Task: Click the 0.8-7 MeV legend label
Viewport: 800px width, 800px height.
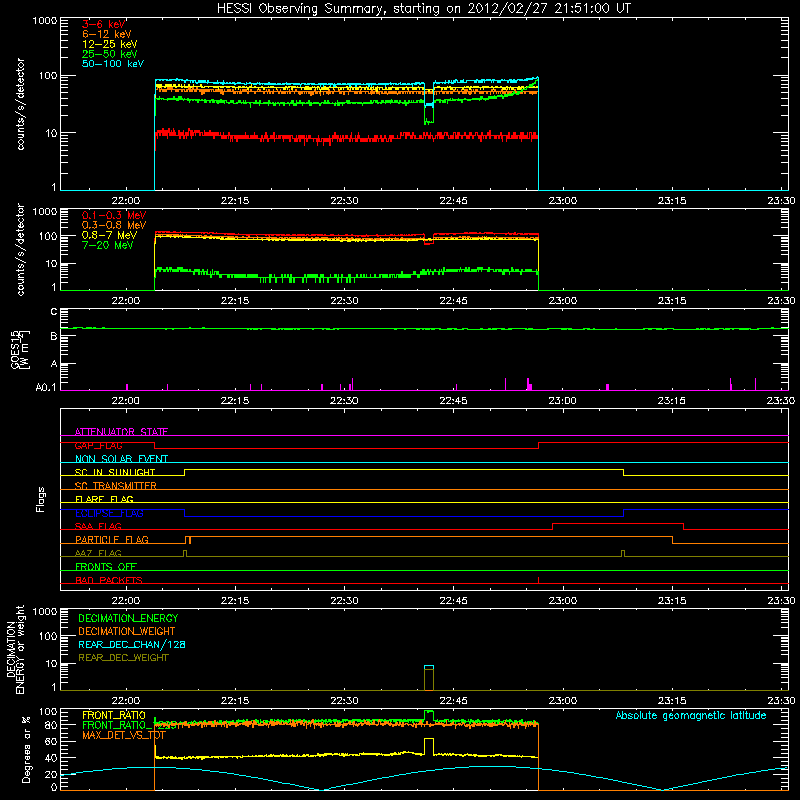Action: click(109, 235)
